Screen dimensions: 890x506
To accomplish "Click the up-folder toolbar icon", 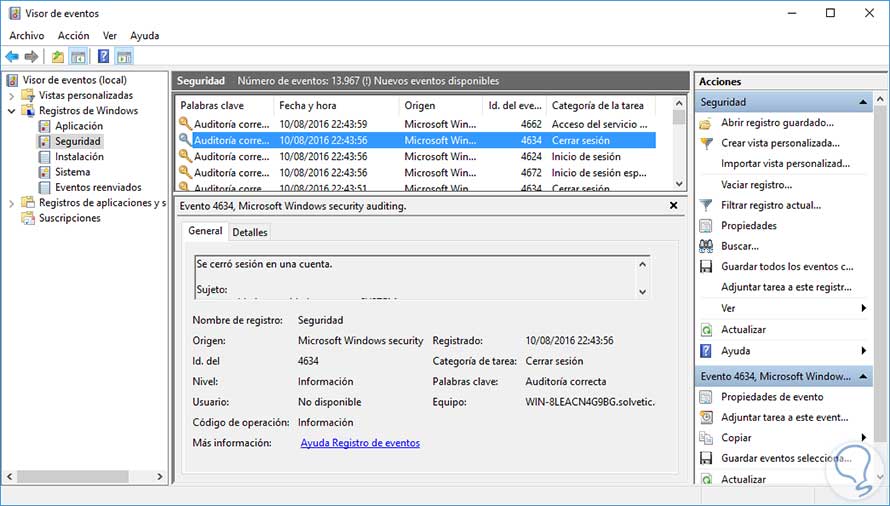I will [57, 57].
